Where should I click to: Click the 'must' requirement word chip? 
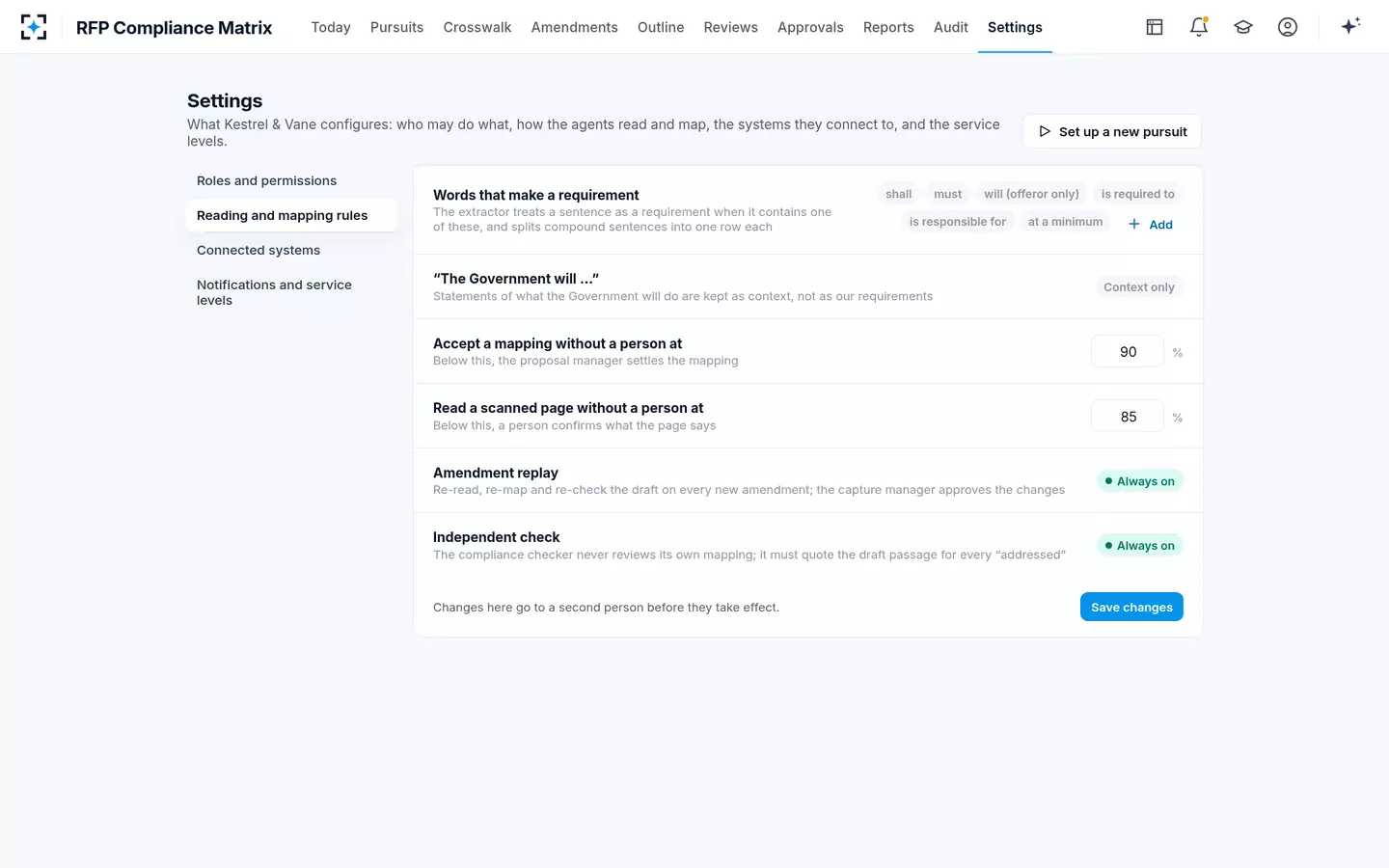(x=948, y=194)
